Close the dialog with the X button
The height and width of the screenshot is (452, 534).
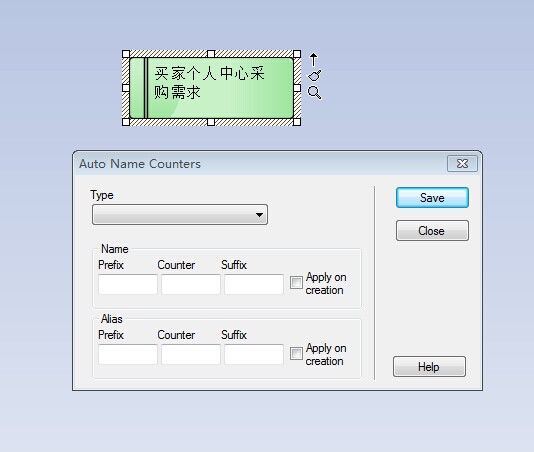[x=462, y=164]
